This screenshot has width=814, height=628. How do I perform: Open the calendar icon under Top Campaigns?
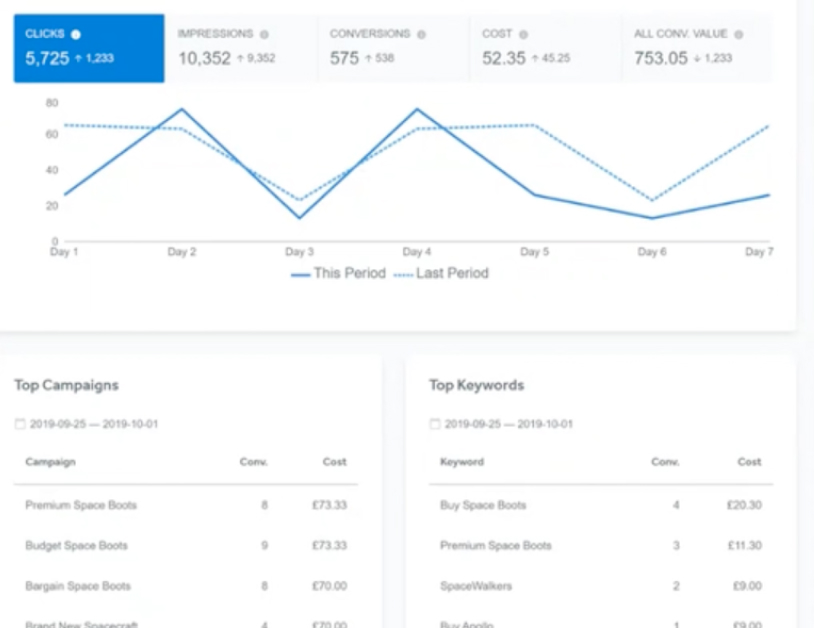pos(20,424)
